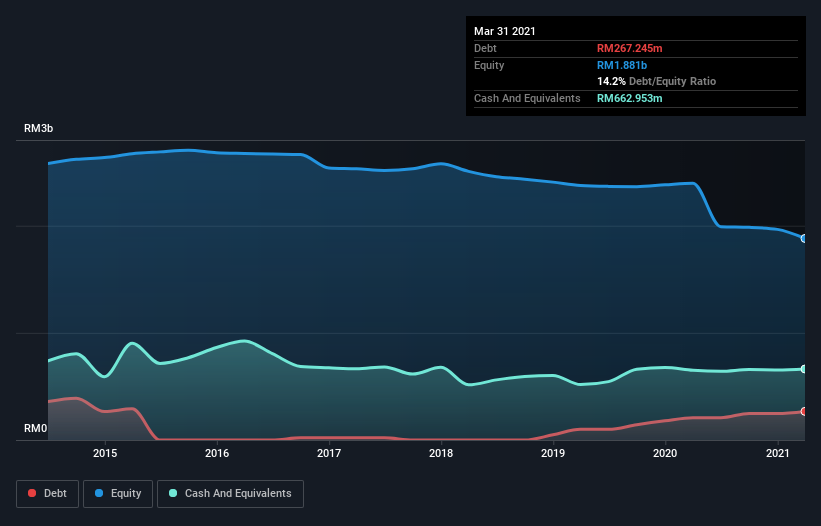
Task: Select the teal Cash endpoint marker
Action: (803, 369)
